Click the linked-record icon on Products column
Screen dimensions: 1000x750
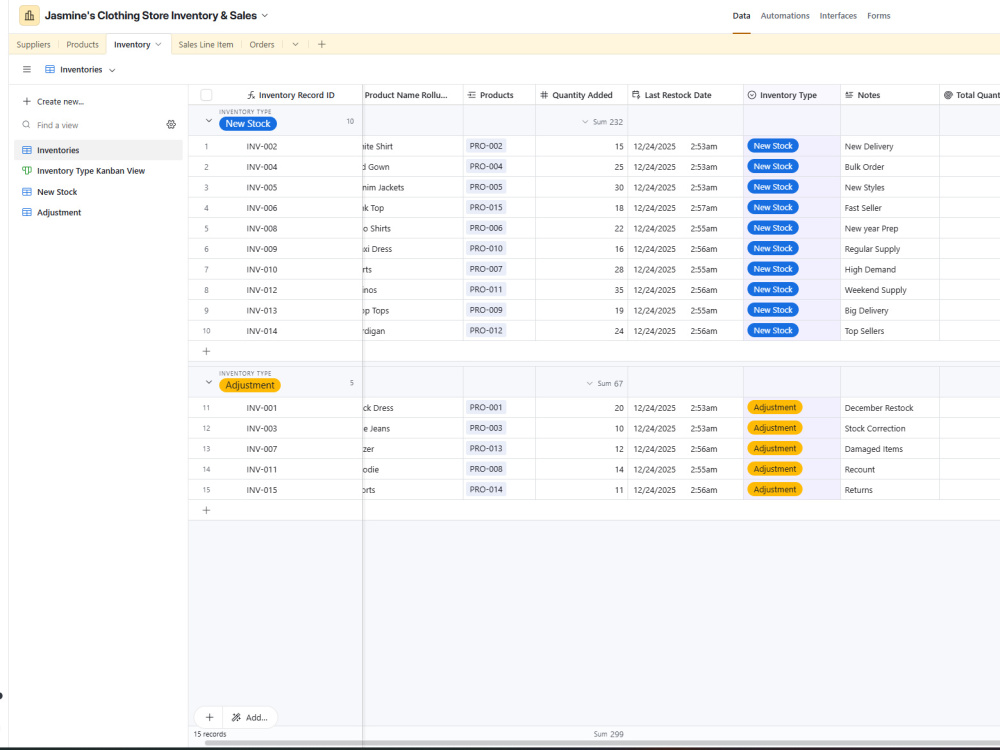[x=472, y=95]
